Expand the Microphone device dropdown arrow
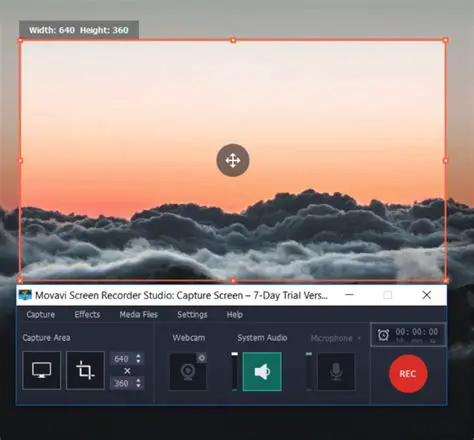Image resolution: width=474 pixels, height=440 pixels. tap(359, 338)
